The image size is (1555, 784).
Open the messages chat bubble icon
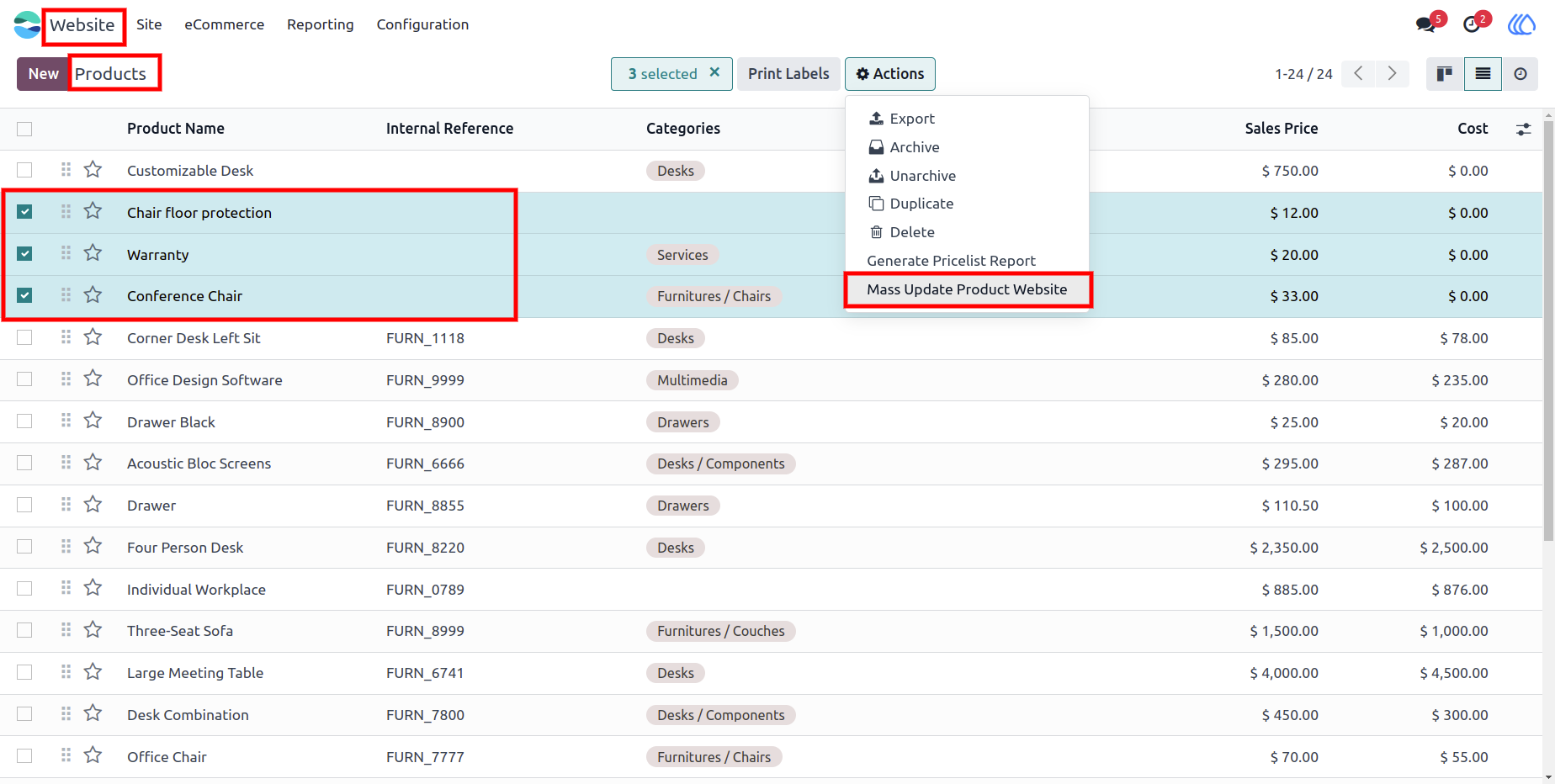click(1425, 24)
